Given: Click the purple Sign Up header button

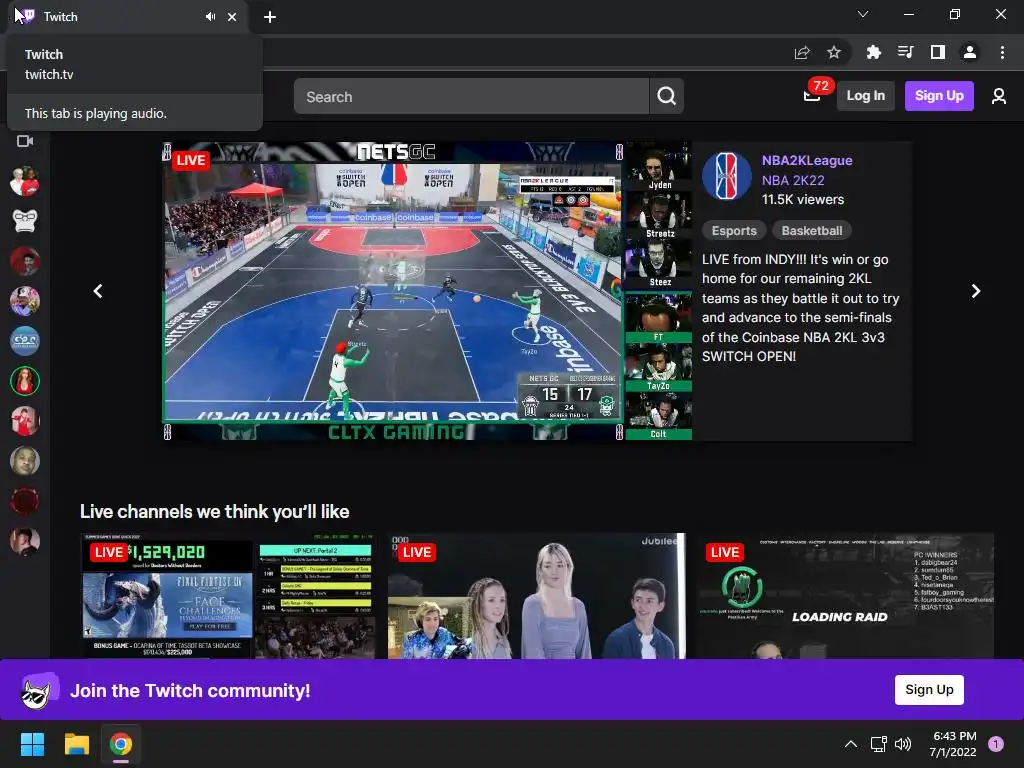Looking at the screenshot, I should tap(938, 96).
